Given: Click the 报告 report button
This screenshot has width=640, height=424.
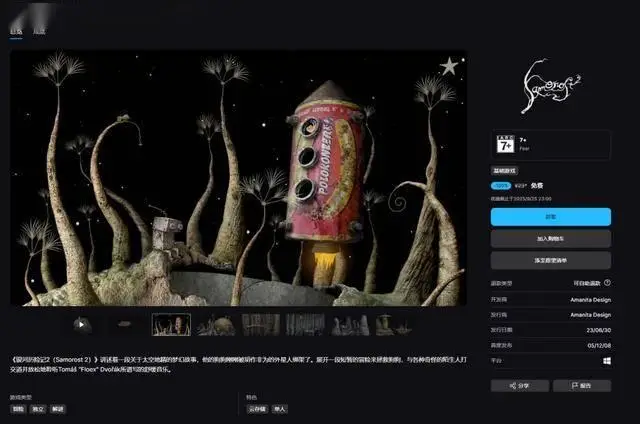Looking at the screenshot, I should 582,386.
